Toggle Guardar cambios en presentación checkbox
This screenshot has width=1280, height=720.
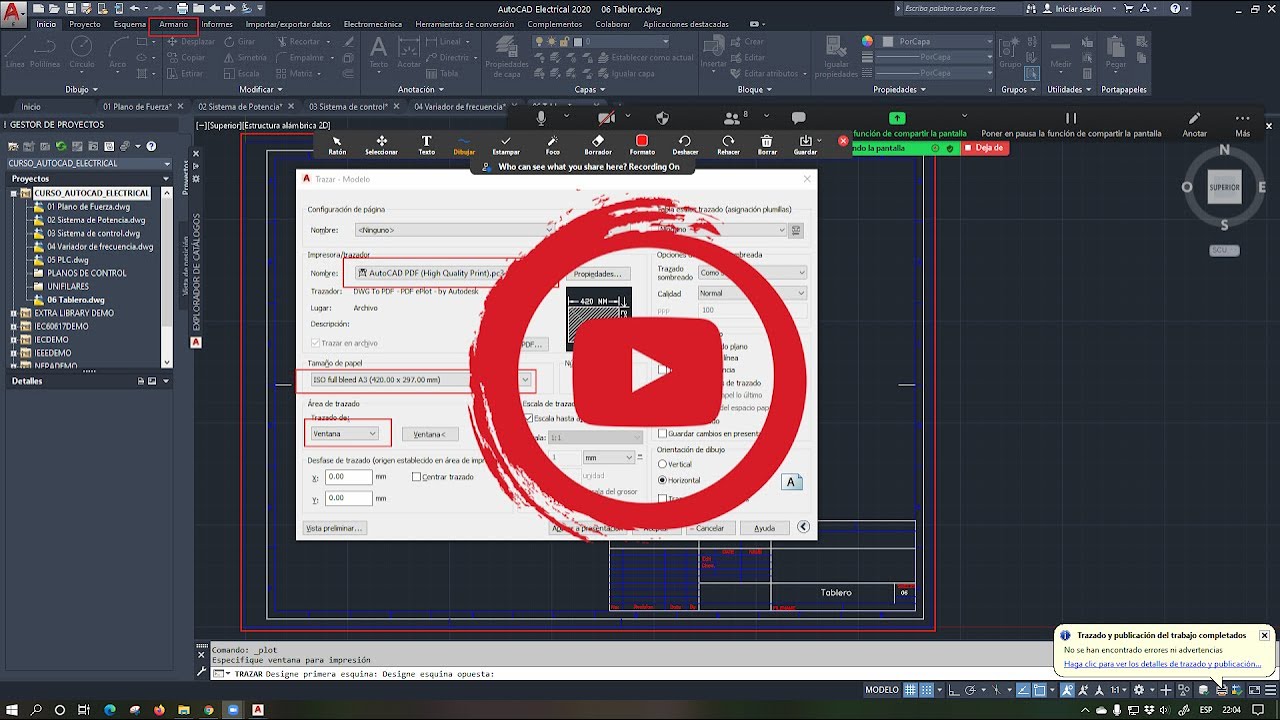662,433
